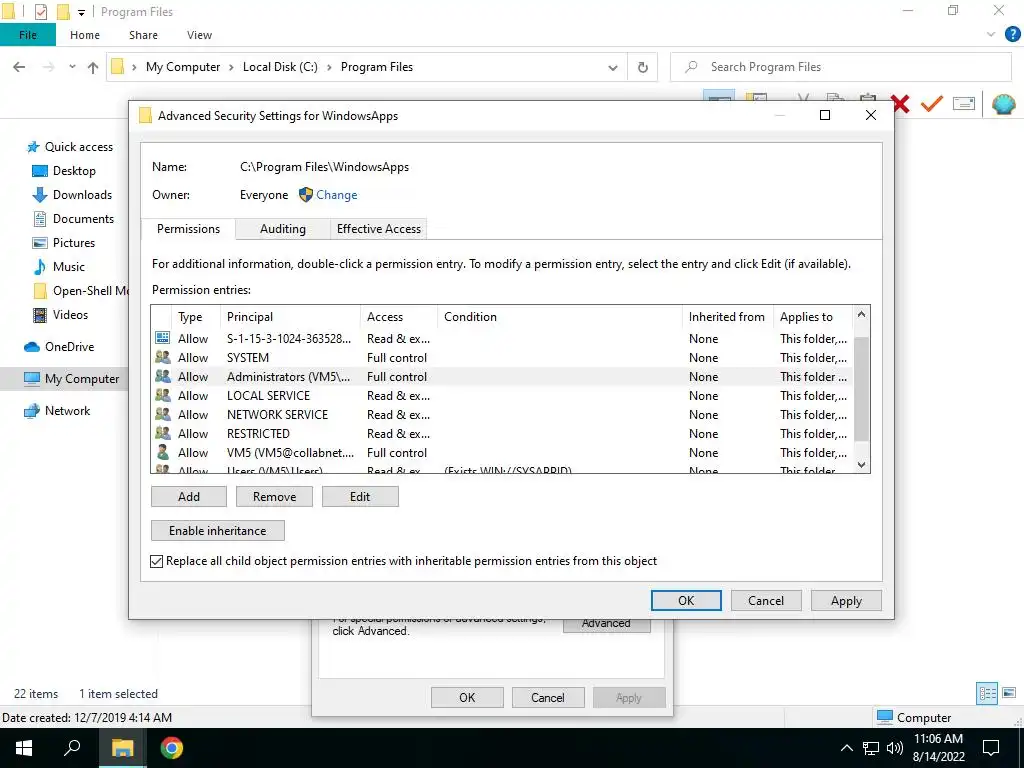1024x768 pixels.
Task: Open the notification center icon
Action: pyautogui.click(x=991, y=748)
